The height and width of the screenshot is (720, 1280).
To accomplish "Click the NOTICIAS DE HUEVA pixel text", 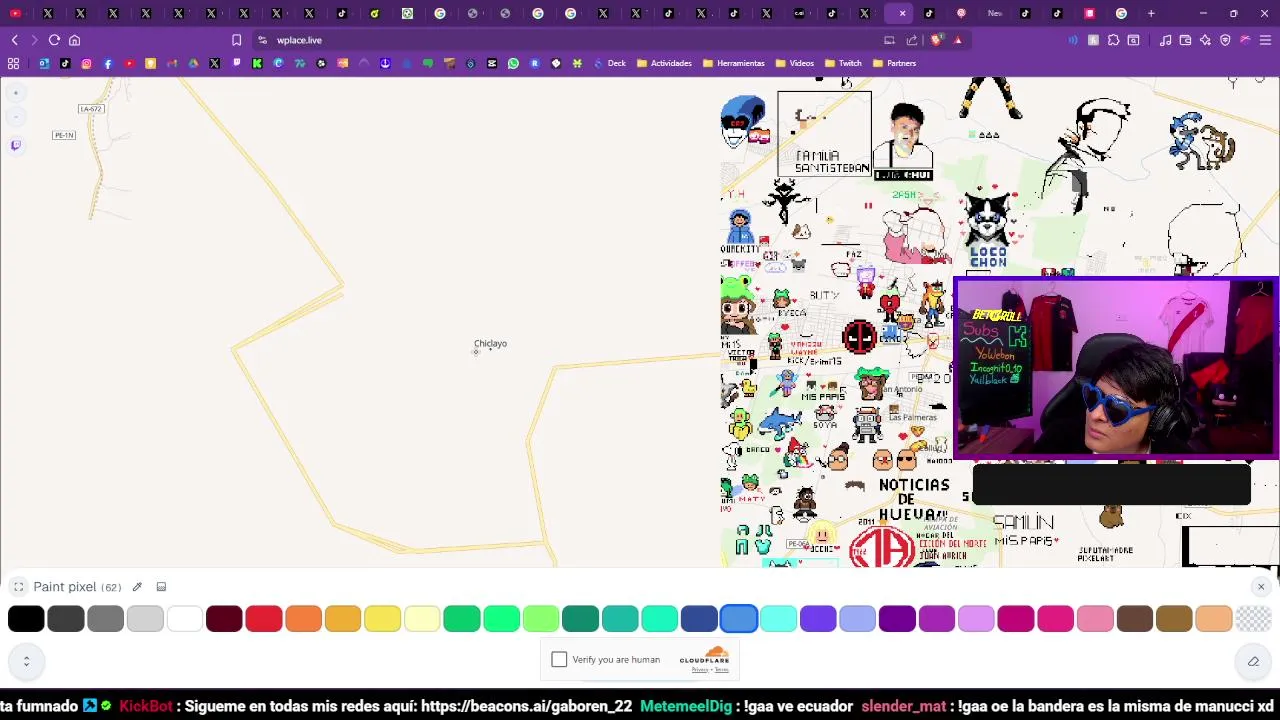I will tap(913, 499).
